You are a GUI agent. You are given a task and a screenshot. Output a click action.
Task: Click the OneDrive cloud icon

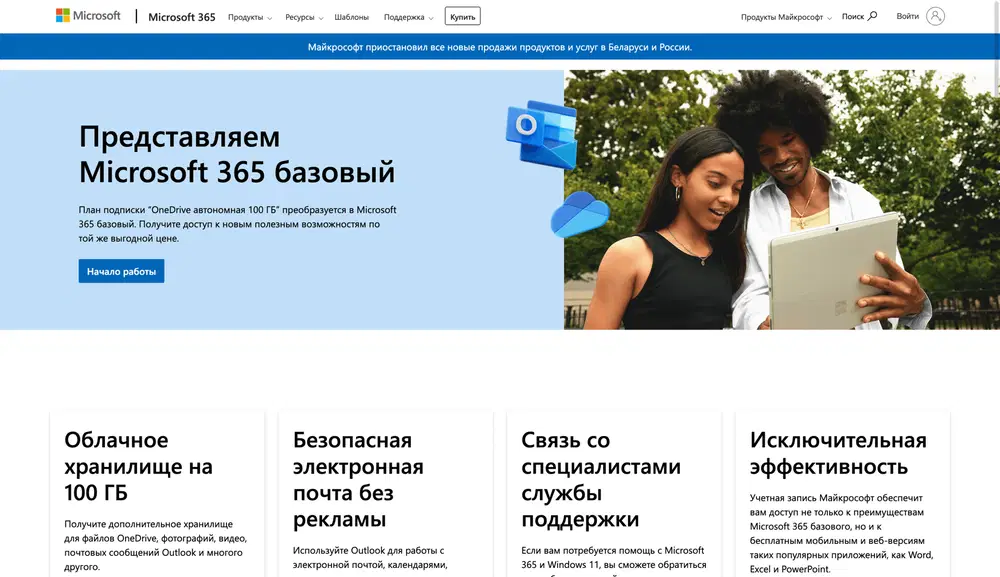tap(580, 214)
